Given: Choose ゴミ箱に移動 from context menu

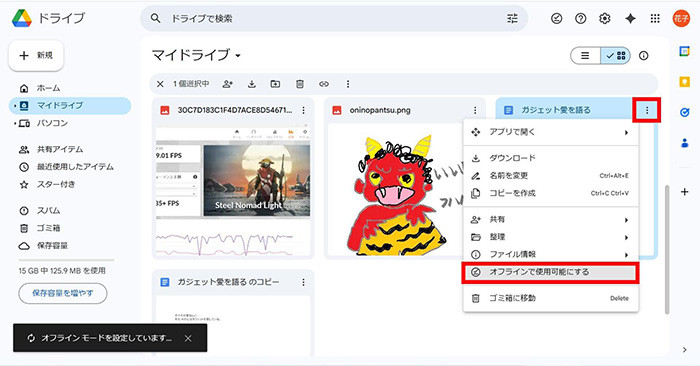Looking at the screenshot, I should (551, 298).
